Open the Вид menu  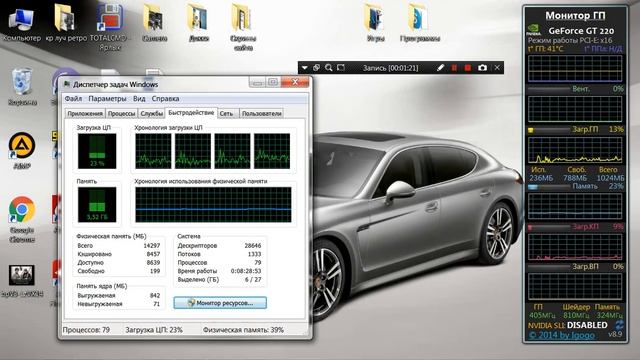[x=139, y=99]
